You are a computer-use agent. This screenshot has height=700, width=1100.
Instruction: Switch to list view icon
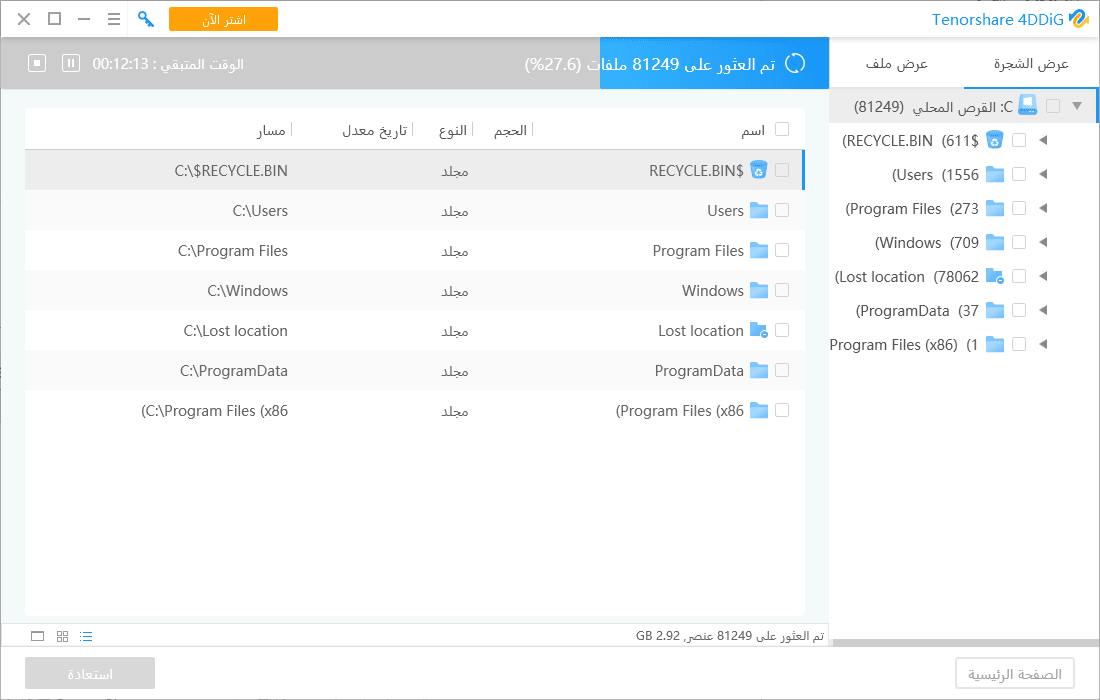tap(86, 636)
